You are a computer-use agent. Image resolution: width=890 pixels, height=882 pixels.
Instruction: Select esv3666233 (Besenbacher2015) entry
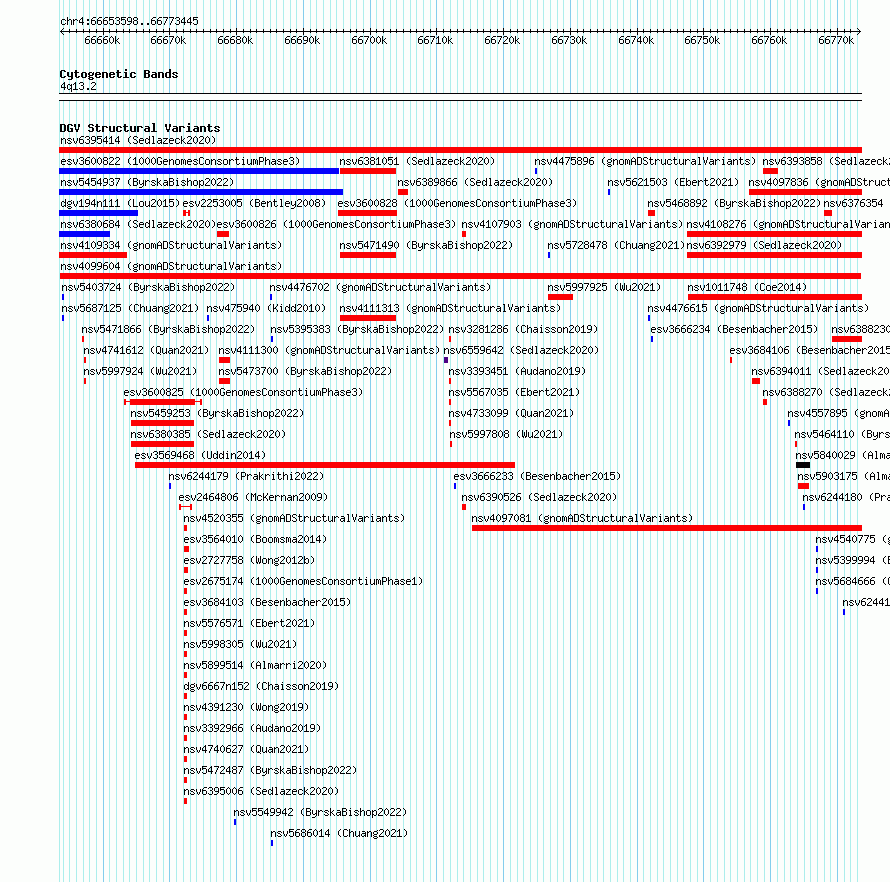(x=538, y=476)
